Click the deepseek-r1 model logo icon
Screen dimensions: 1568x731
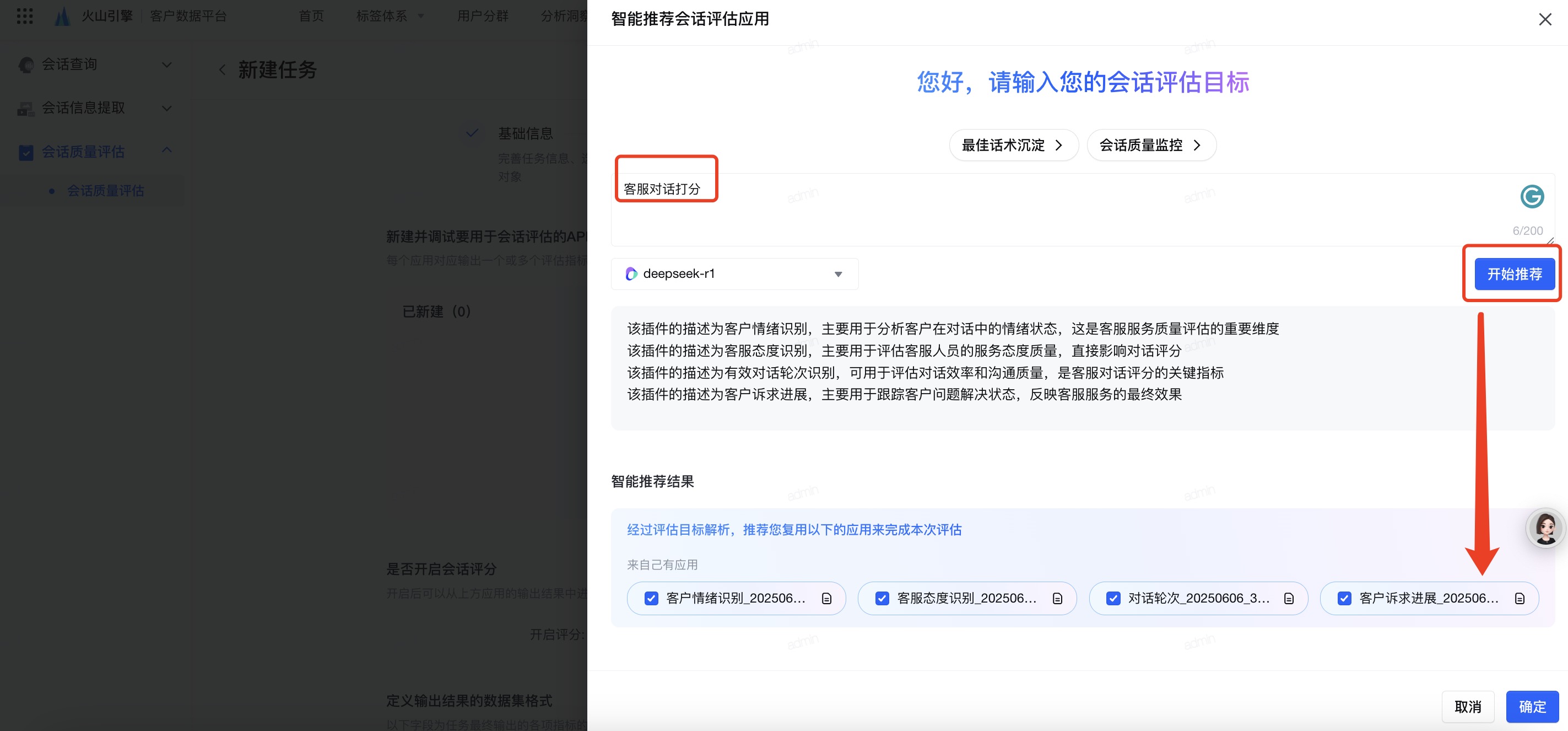[x=631, y=274]
